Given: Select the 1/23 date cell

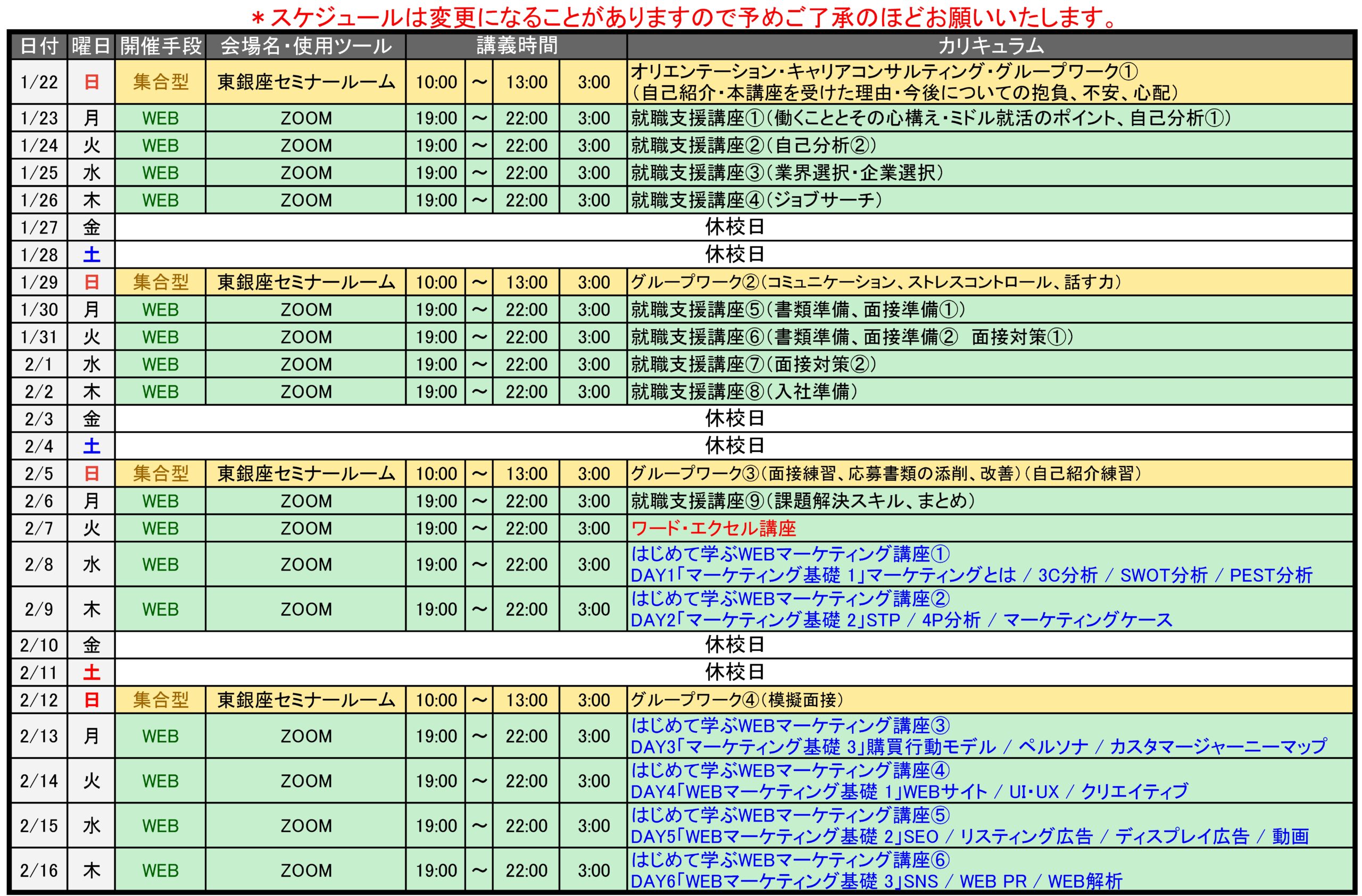Looking at the screenshot, I should pos(39,118).
